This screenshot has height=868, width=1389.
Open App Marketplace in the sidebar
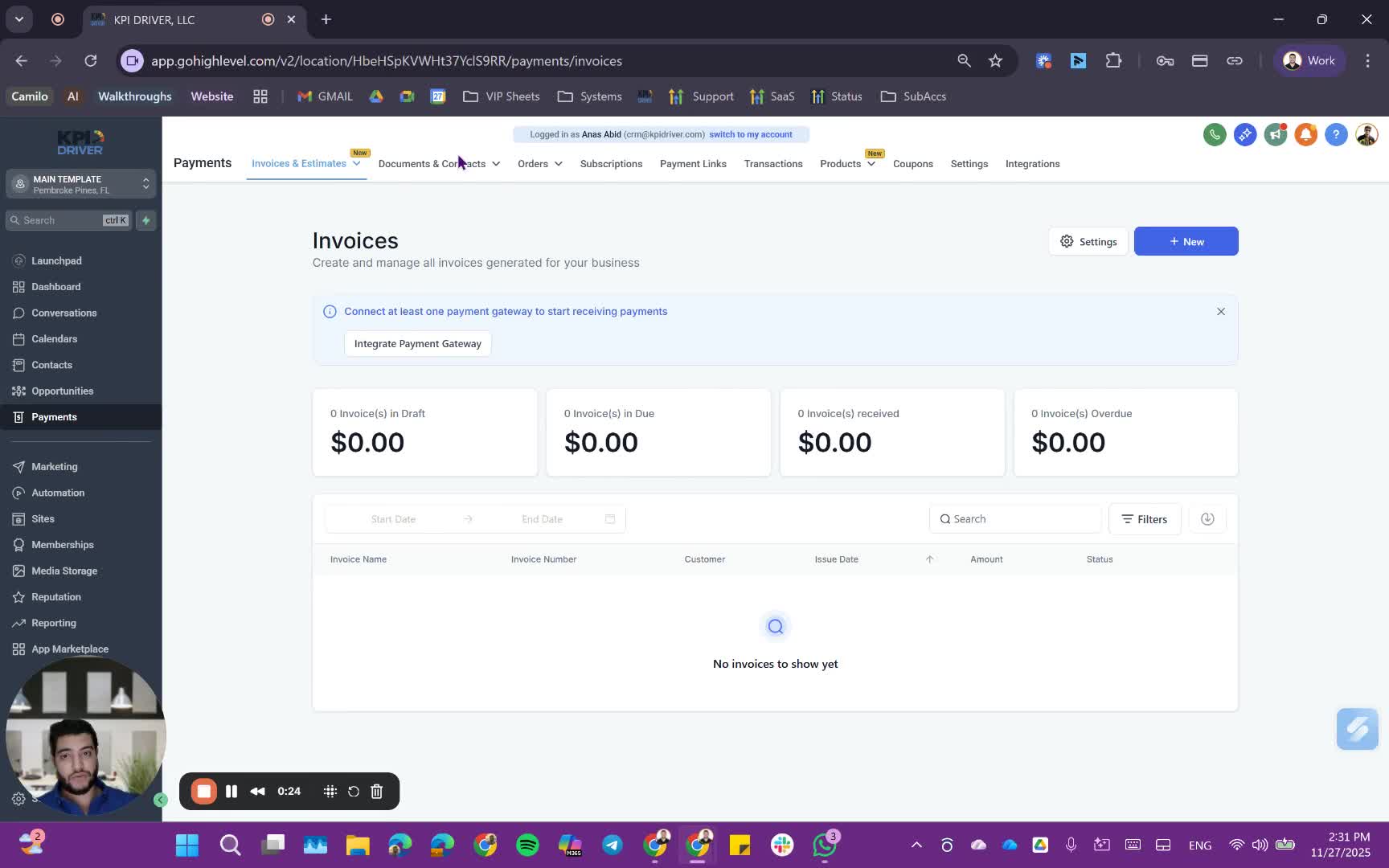69,649
